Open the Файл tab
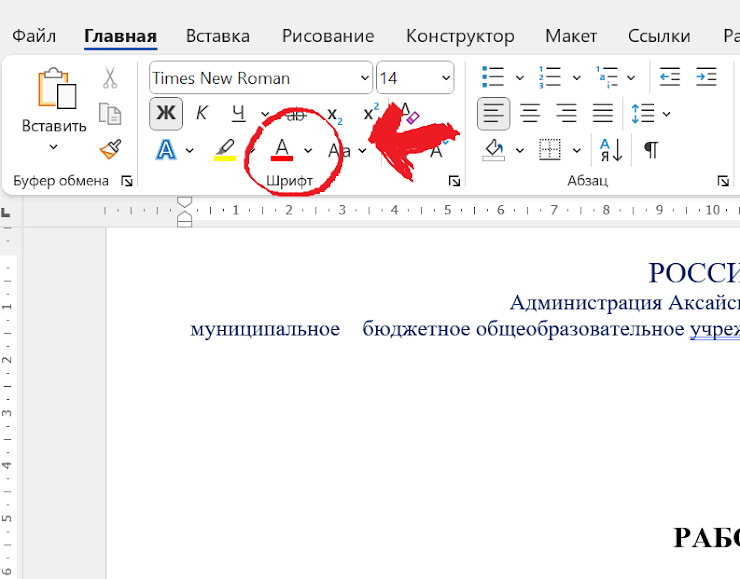The height and width of the screenshot is (579, 740). [34, 36]
